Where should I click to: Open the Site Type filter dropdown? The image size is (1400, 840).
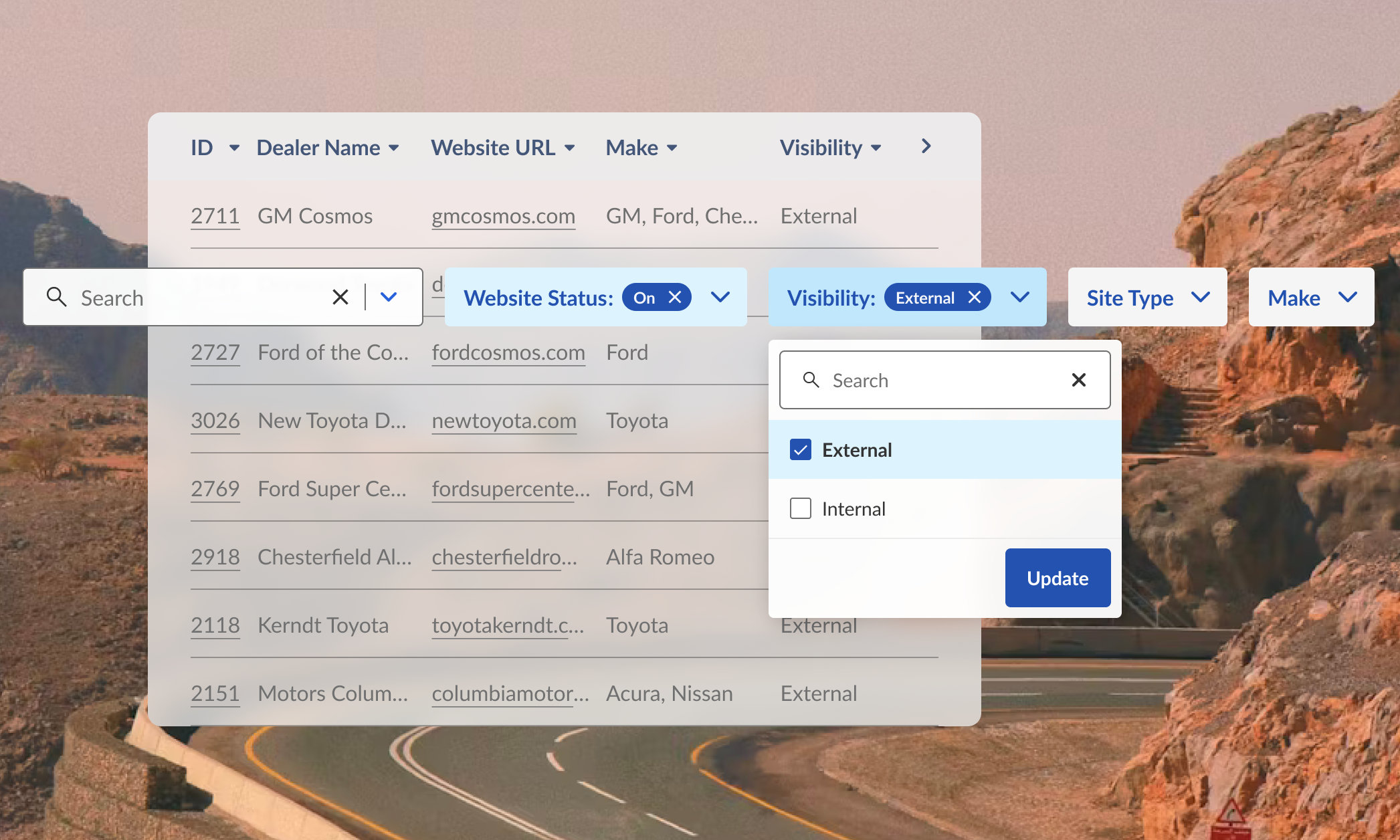click(x=1147, y=297)
